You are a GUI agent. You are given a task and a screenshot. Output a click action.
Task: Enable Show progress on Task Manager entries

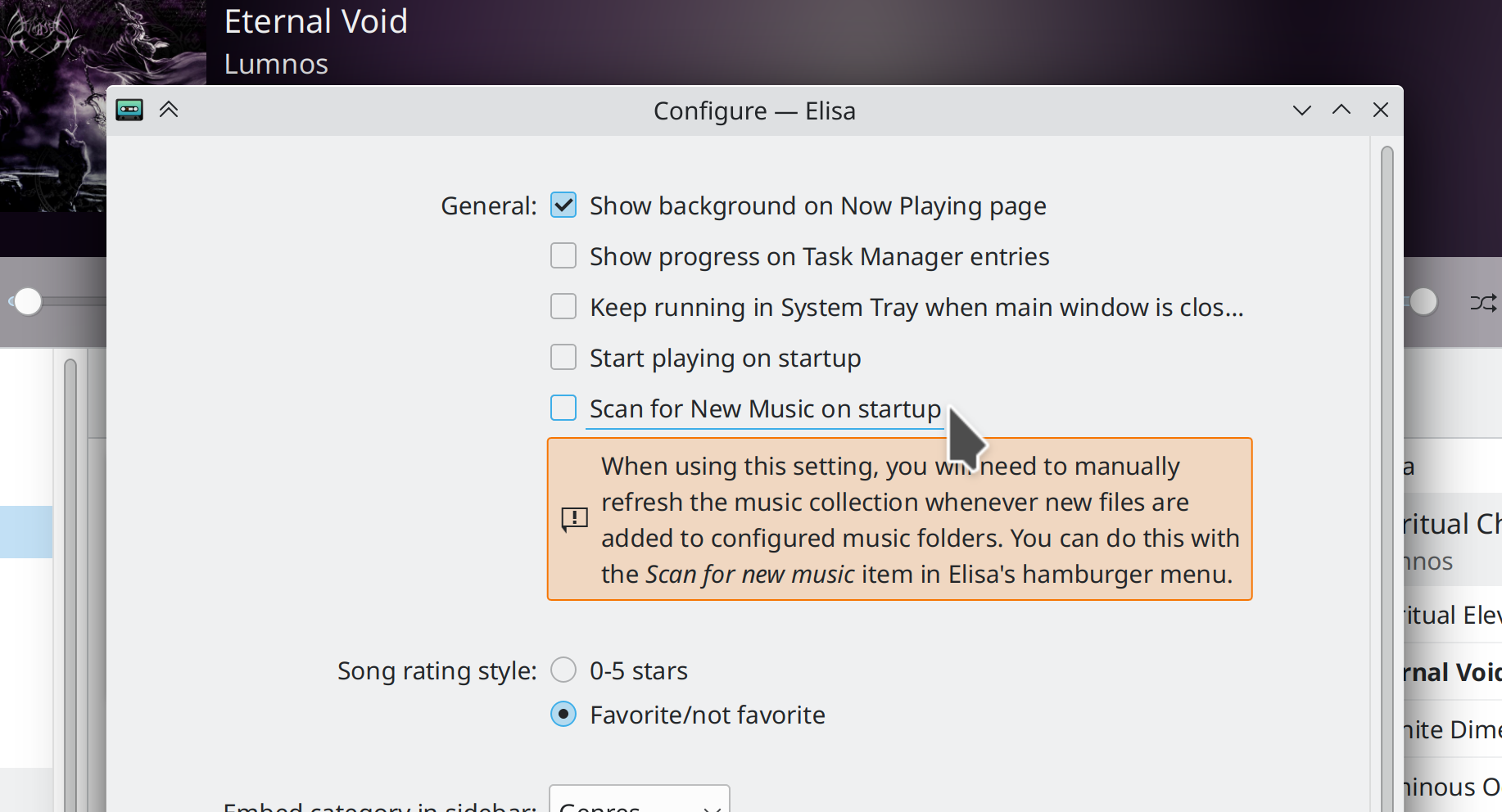tap(563, 256)
